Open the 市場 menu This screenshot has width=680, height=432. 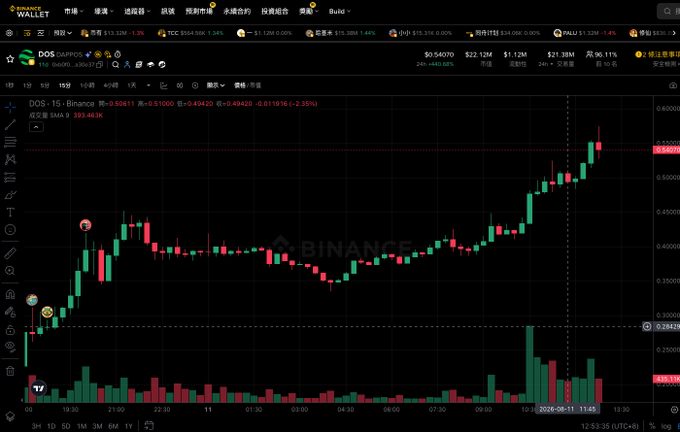[x=73, y=11]
